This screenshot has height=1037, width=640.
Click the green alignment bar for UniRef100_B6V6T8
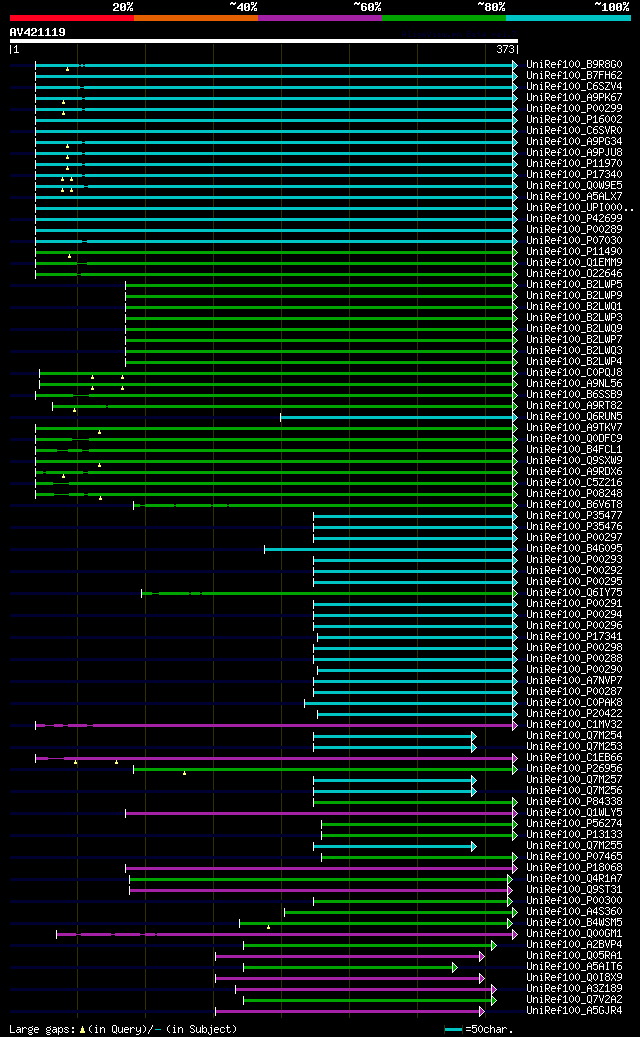[x=325, y=505]
